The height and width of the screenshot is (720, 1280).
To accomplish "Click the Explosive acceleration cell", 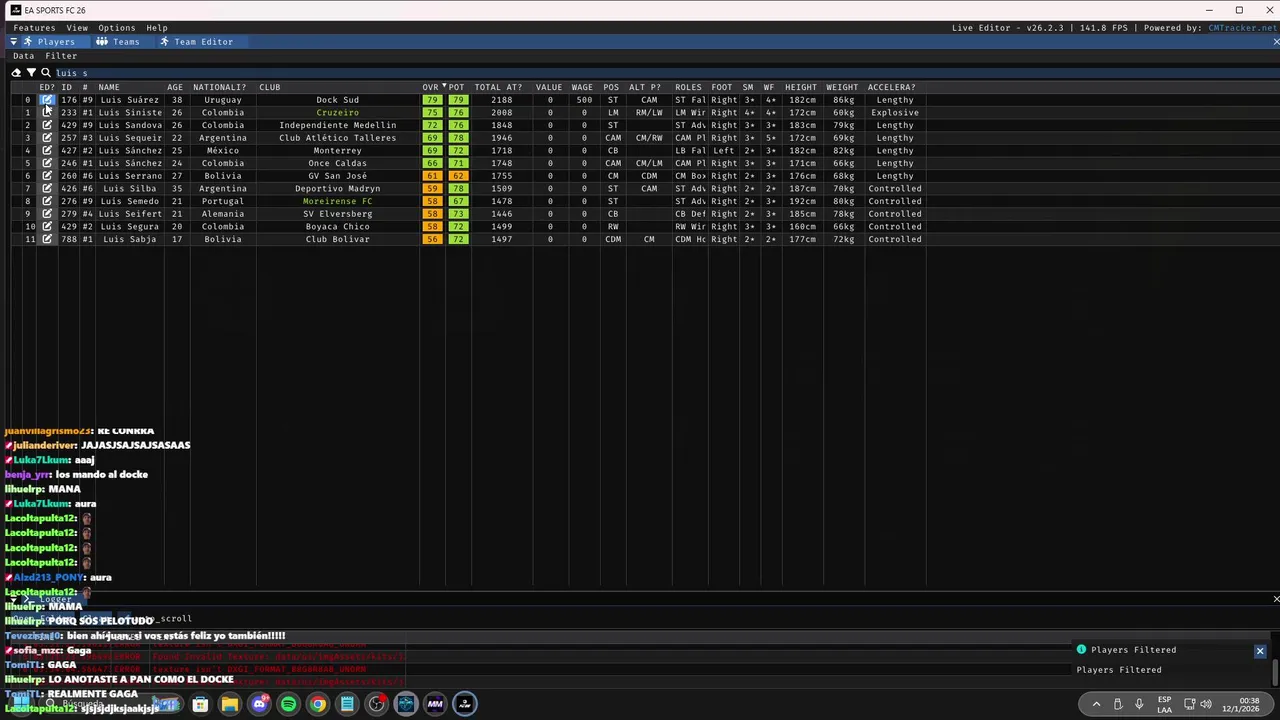I will [x=895, y=113].
